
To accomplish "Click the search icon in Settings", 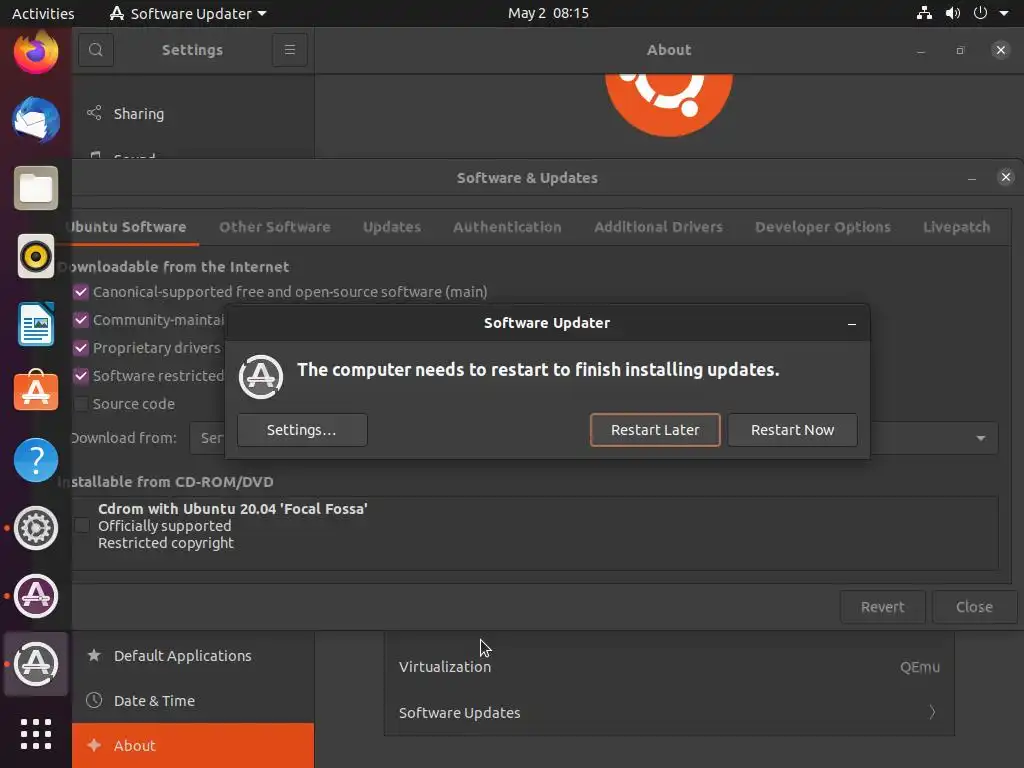I will 96,50.
